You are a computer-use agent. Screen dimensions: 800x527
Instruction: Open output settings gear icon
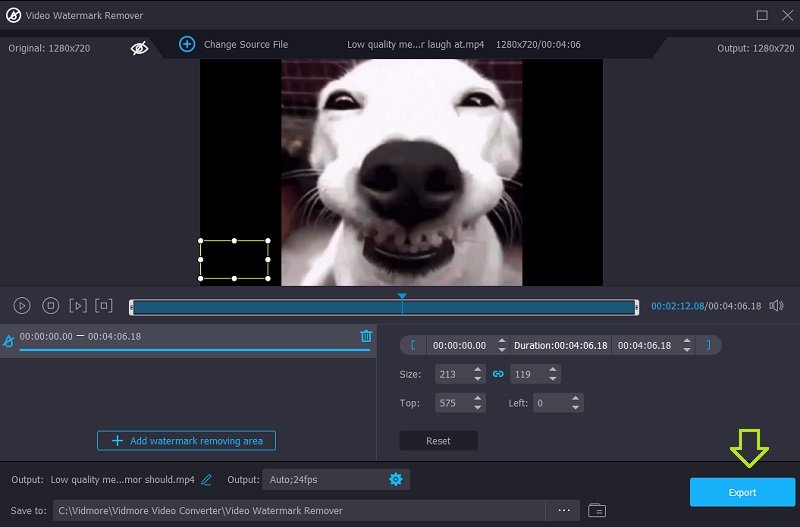click(395, 480)
